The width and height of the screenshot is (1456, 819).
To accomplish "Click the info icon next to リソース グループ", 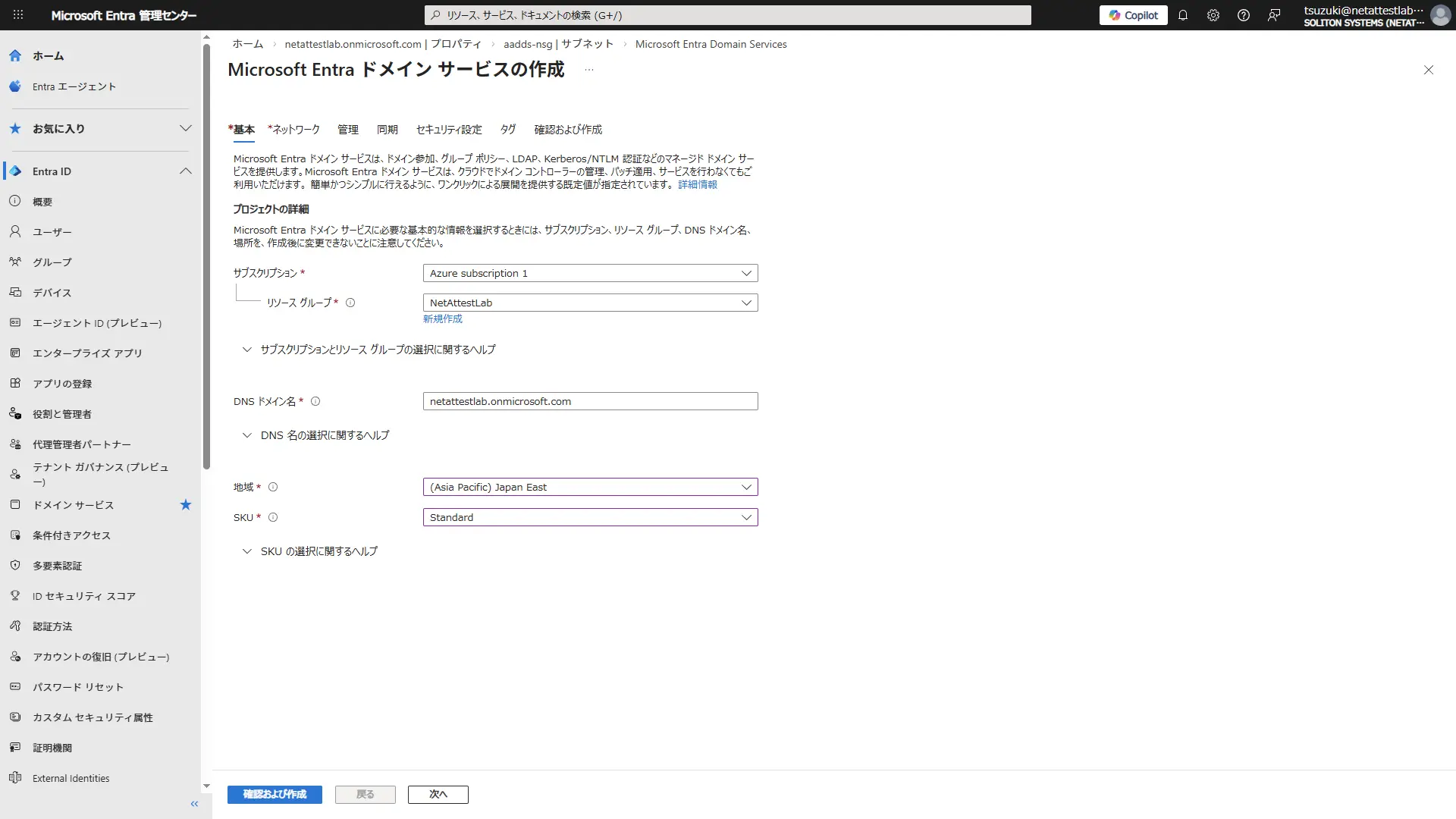I will point(350,303).
